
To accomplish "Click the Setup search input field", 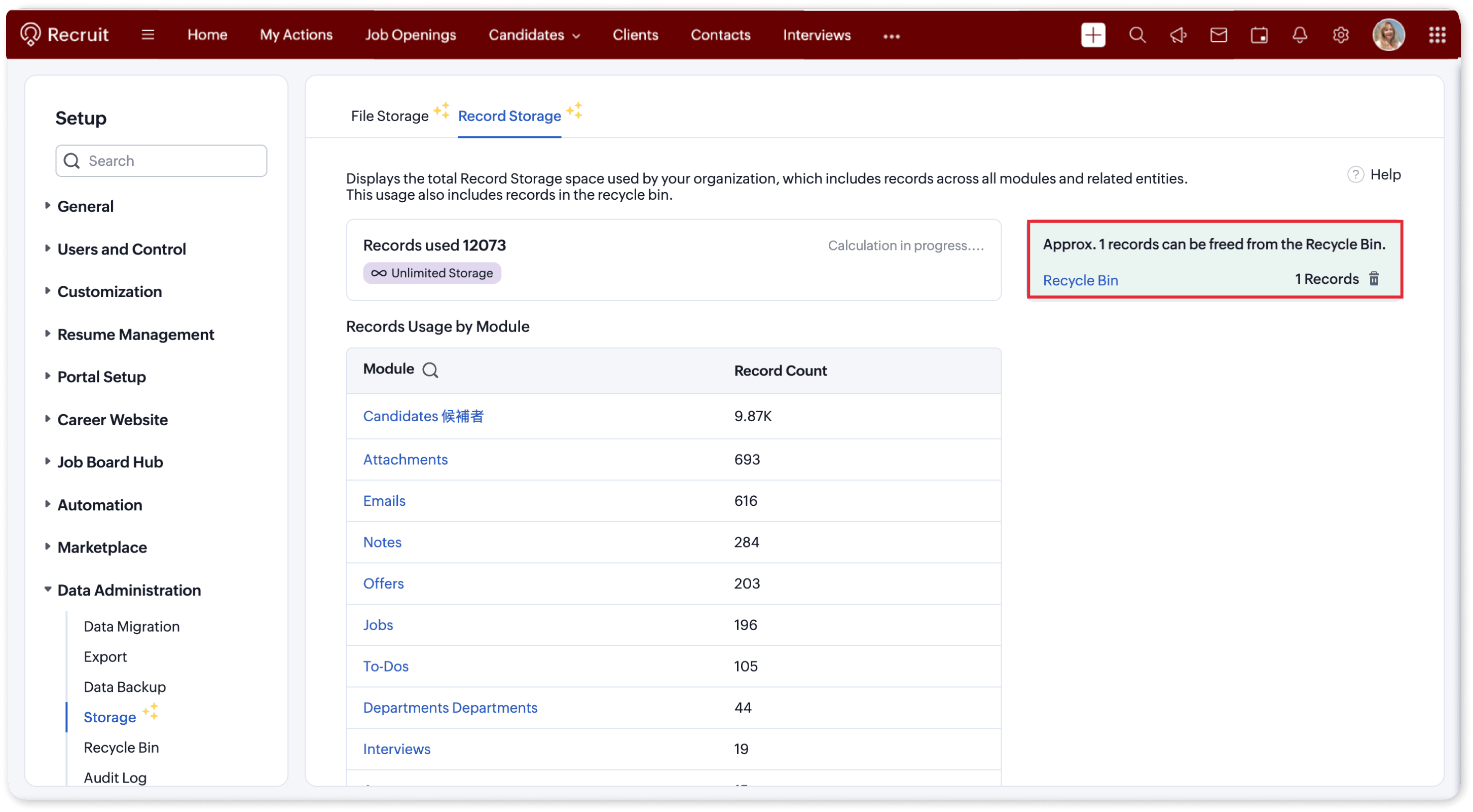I will [171, 161].
